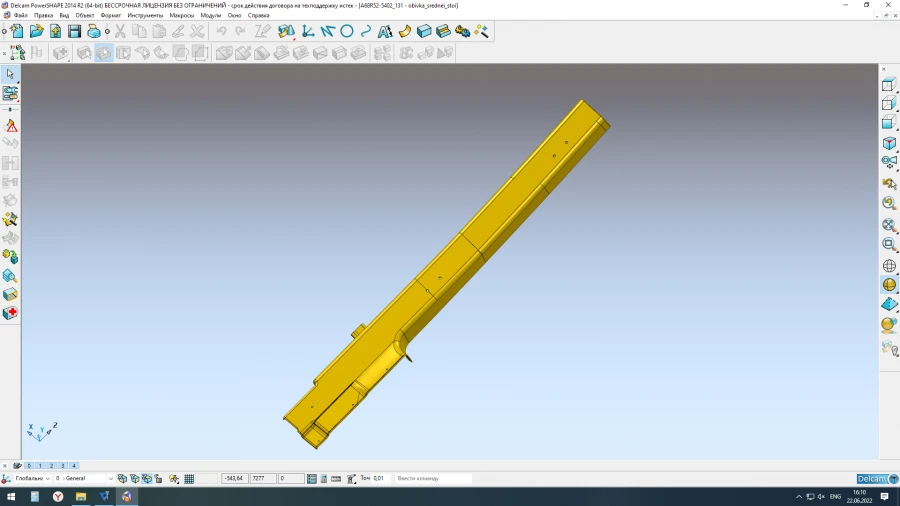The width and height of the screenshot is (900, 506).
Task: Toggle wireframe globe view mode
Action: pyautogui.click(x=889, y=266)
